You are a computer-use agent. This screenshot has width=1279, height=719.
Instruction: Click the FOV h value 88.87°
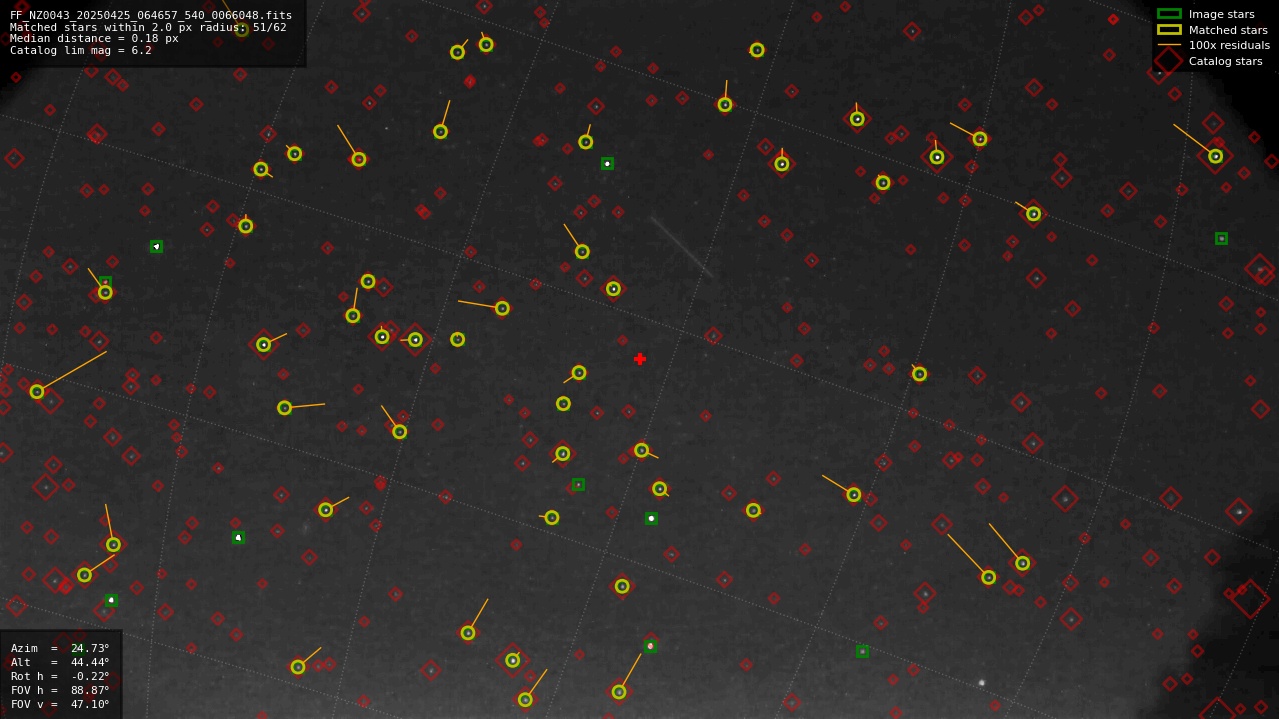pos(90,690)
